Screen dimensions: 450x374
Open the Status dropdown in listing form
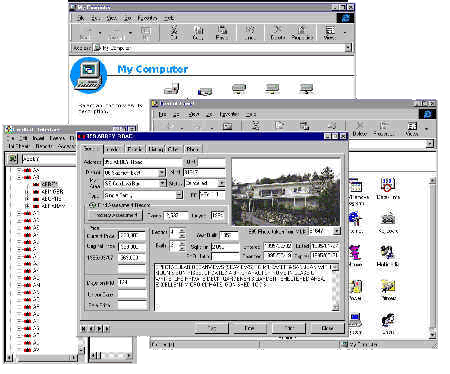point(221,183)
